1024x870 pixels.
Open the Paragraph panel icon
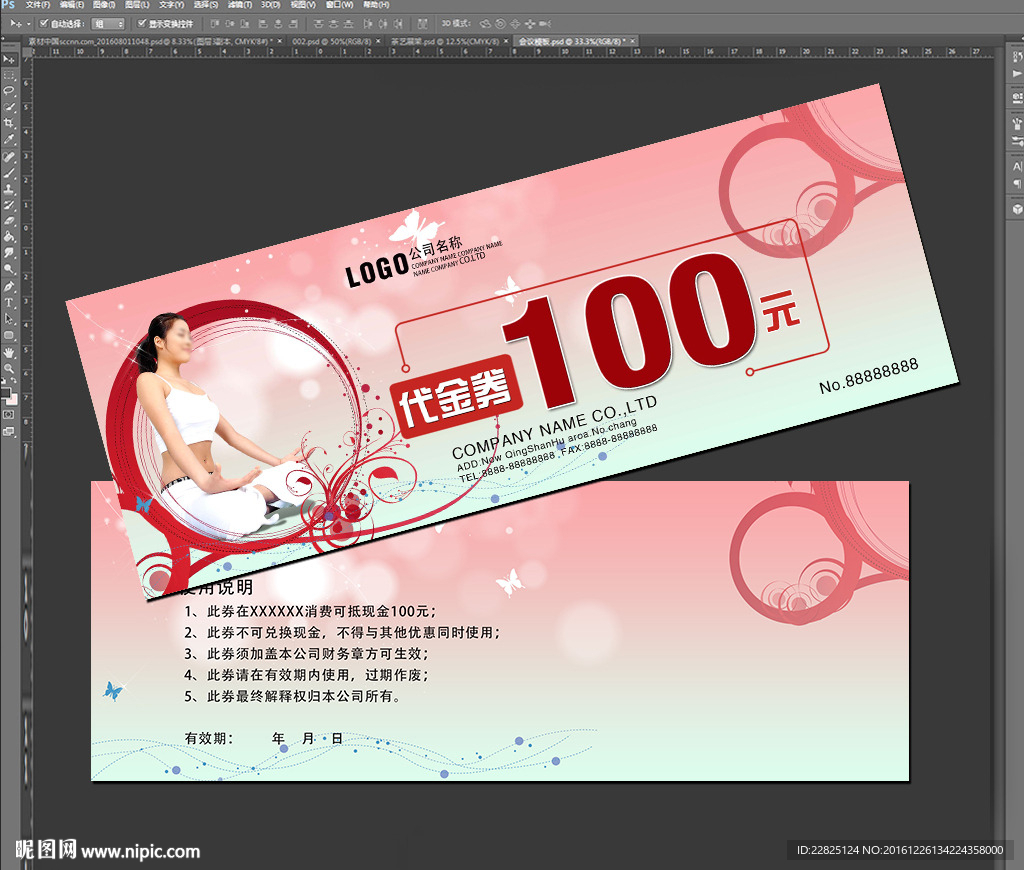(1017, 183)
